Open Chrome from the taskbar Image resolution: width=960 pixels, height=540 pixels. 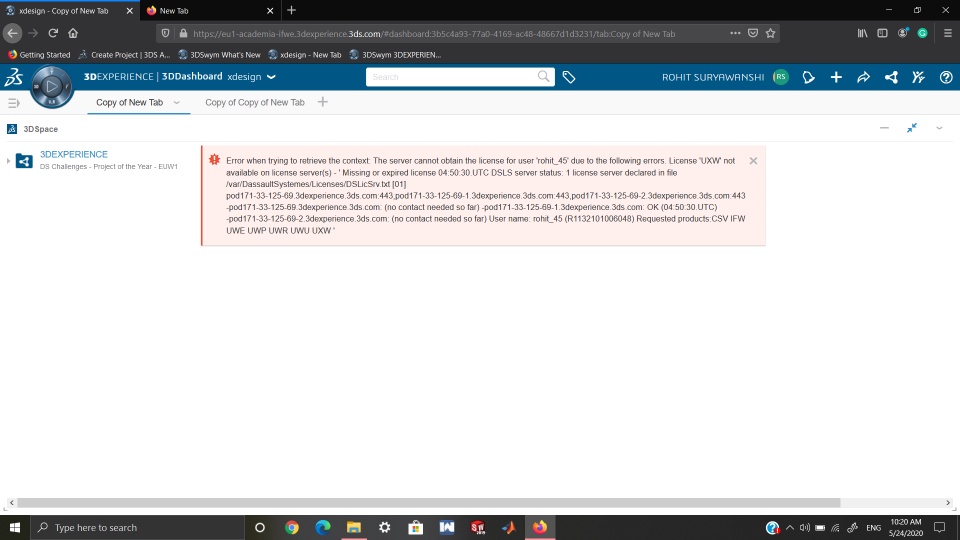coord(291,527)
